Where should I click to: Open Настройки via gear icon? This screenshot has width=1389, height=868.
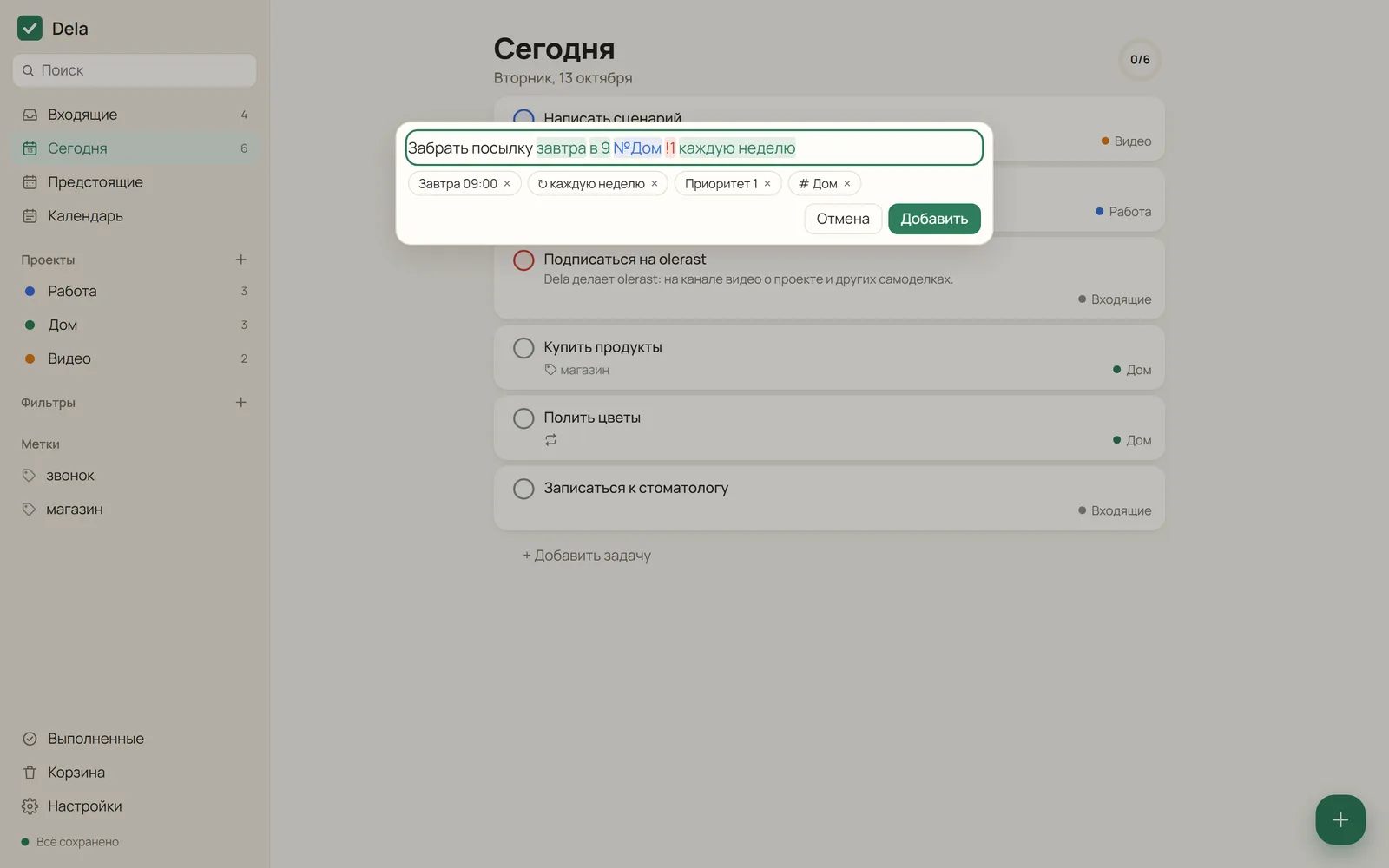pos(30,806)
